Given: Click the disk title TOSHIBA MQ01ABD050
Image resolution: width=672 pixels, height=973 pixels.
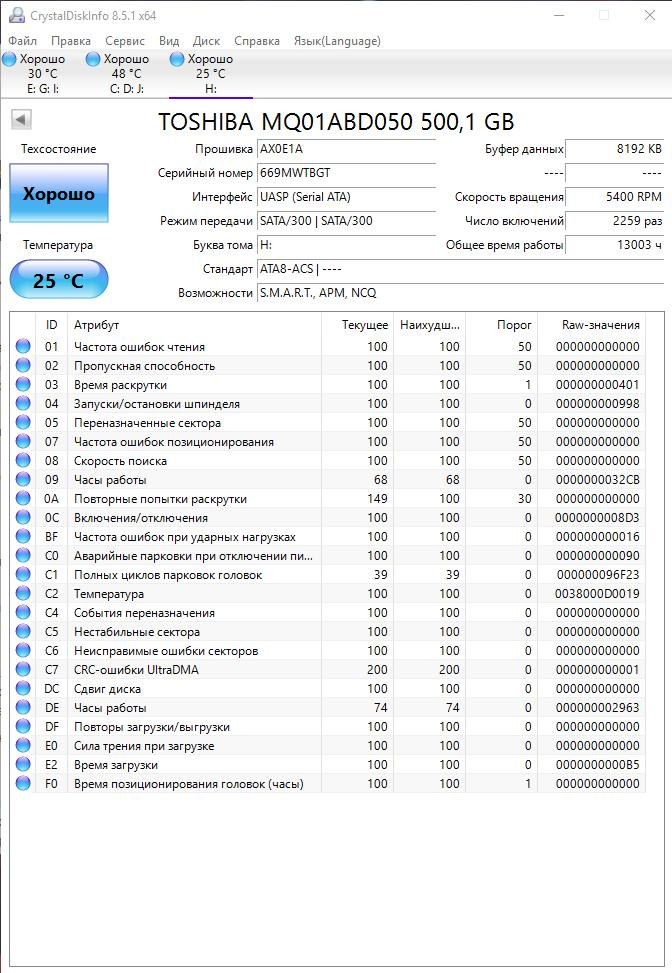Looking at the screenshot, I should click(336, 122).
